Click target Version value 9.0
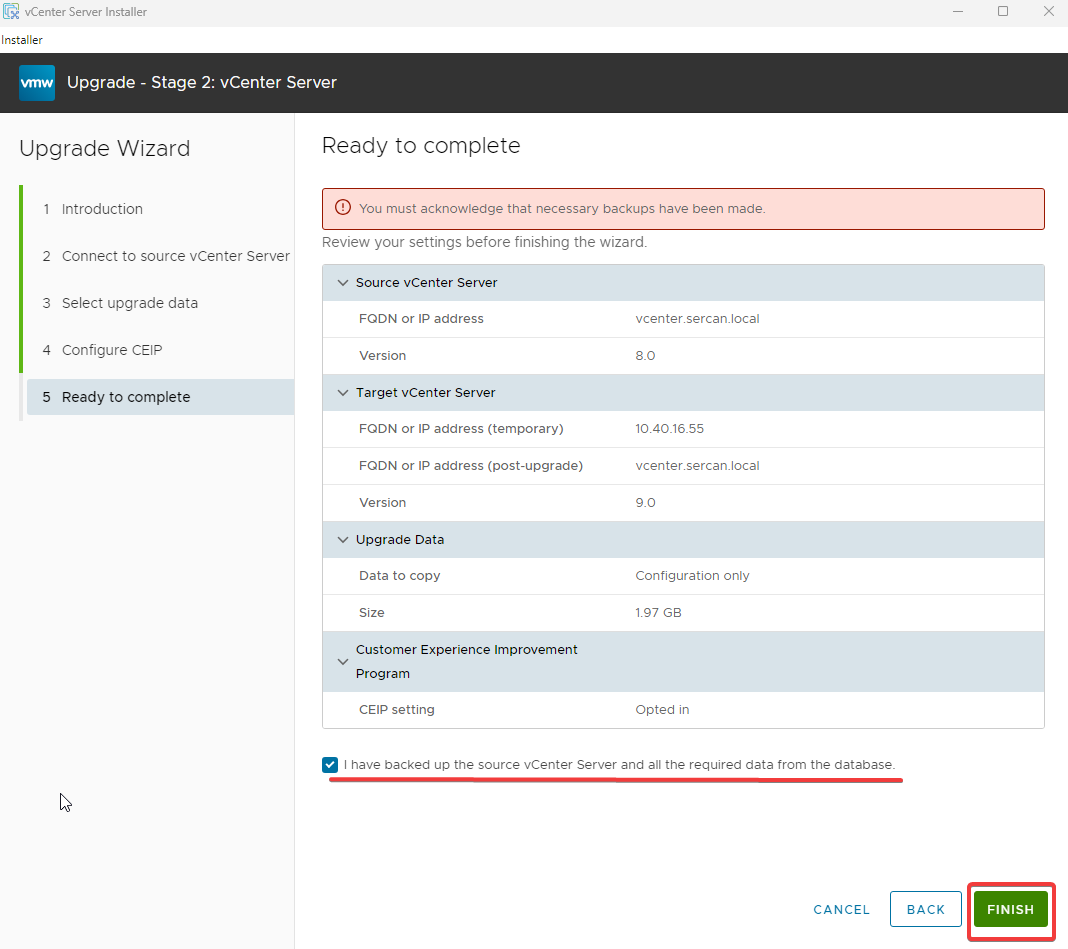Screen dimensions: 1068x949 click(645, 503)
